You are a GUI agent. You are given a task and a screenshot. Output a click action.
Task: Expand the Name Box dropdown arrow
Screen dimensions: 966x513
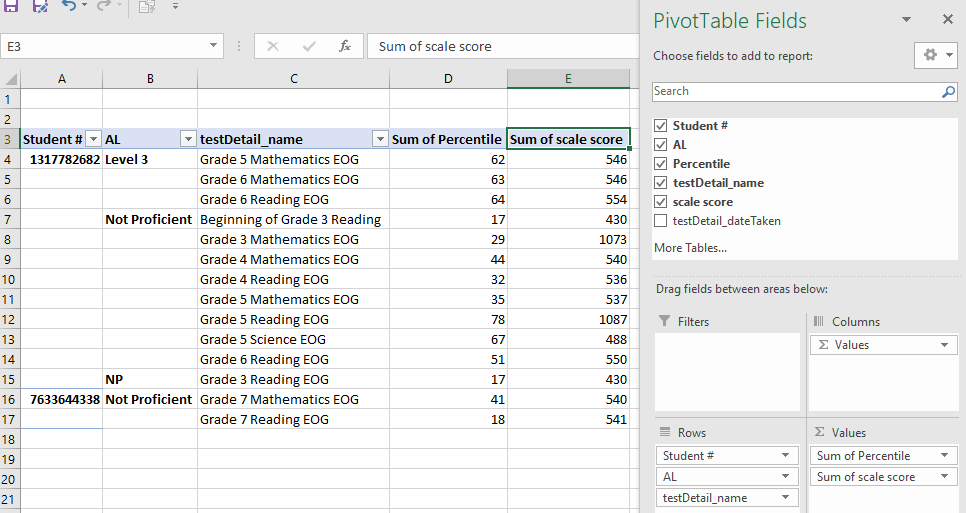click(215, 46)
